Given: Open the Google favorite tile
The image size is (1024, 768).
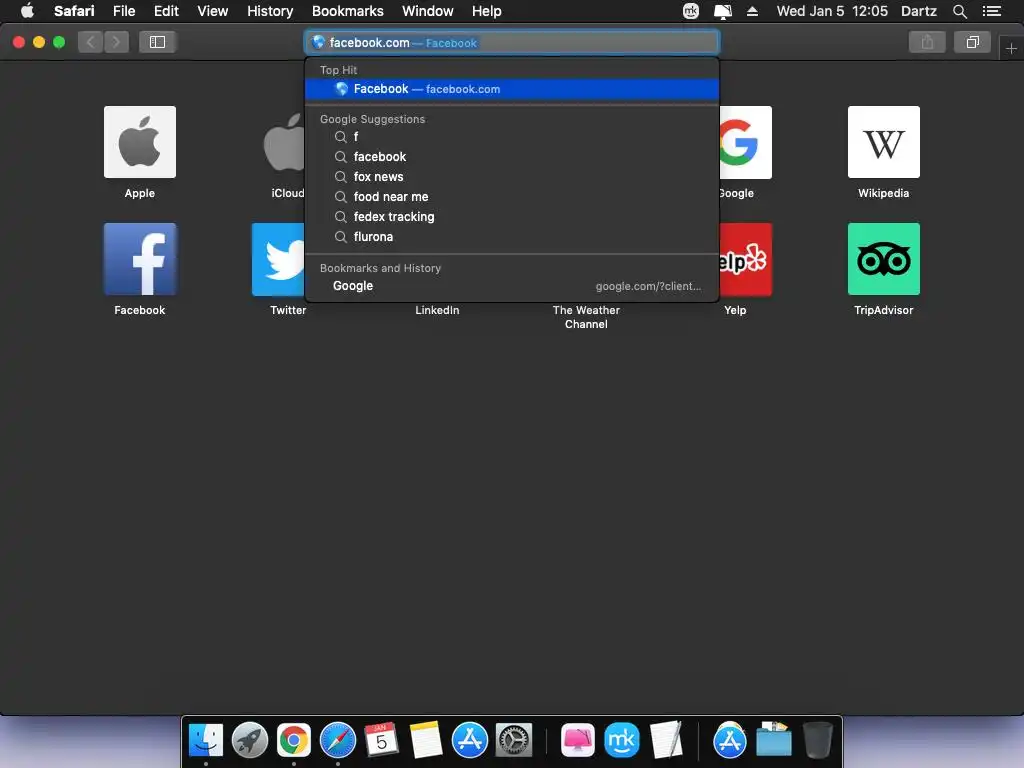Looking at the screenshot, I should (746, 142).
